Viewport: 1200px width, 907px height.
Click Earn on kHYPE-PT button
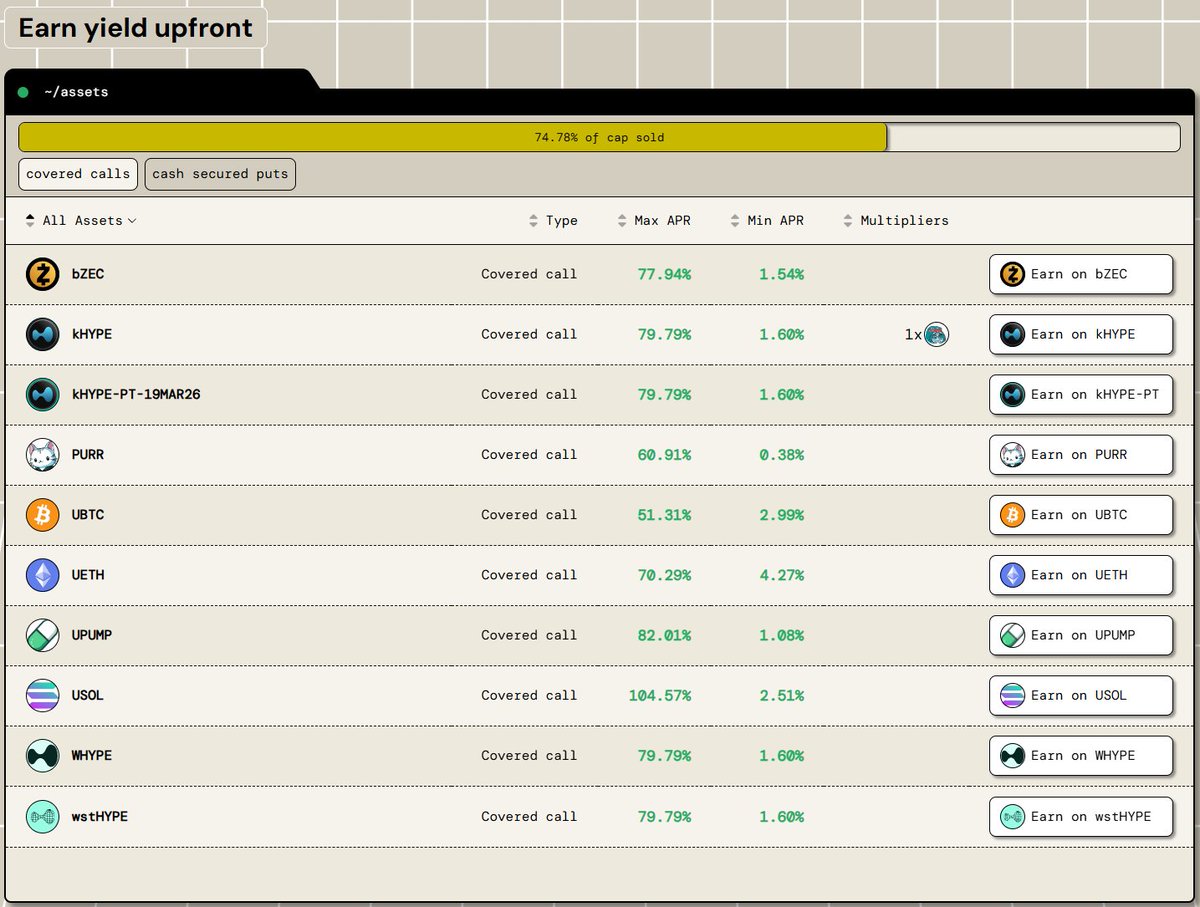1080,394
